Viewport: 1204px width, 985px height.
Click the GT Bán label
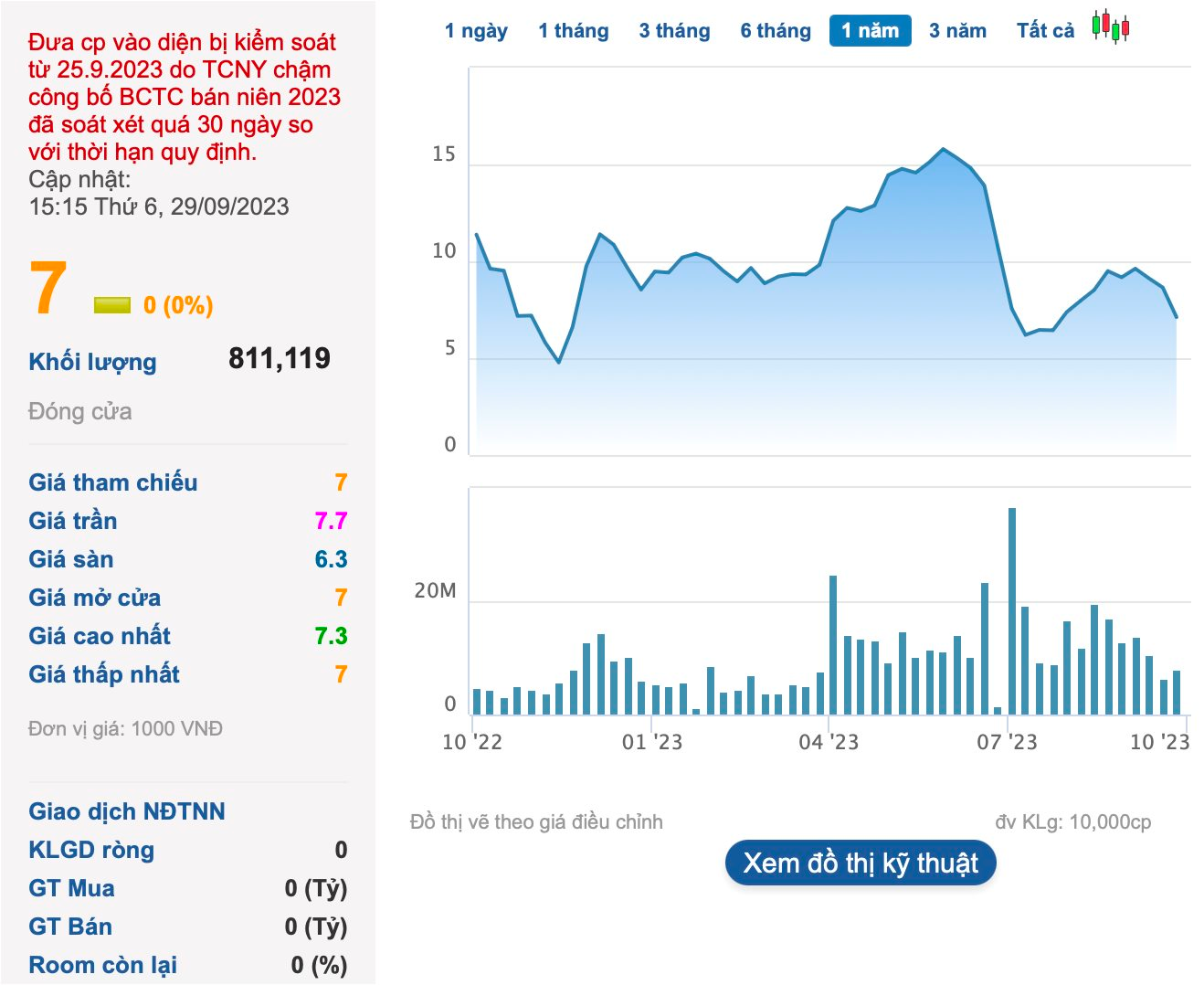point(70,927)
